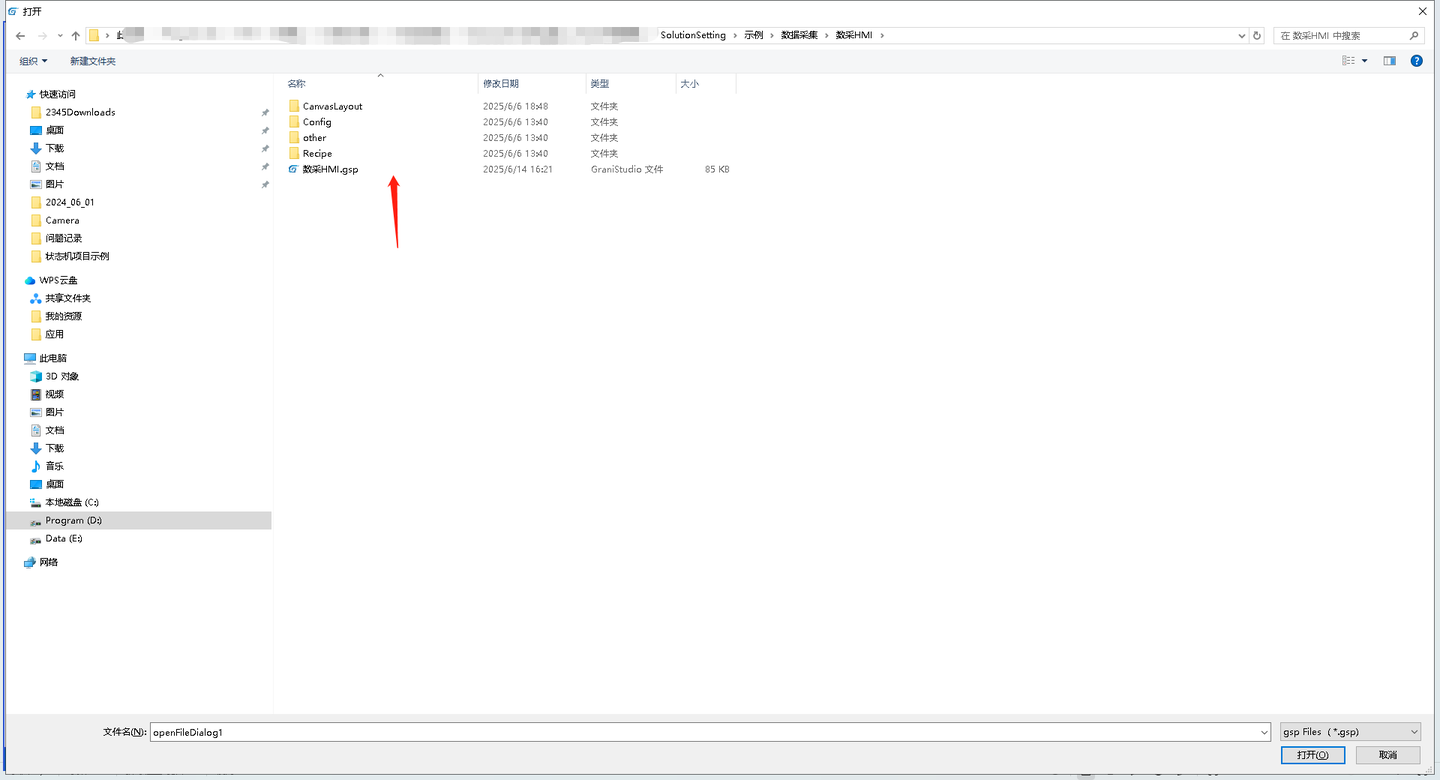The image size is (1440, 780).
Task: Toggle the preview pane icon
Action: point(1389,61)
